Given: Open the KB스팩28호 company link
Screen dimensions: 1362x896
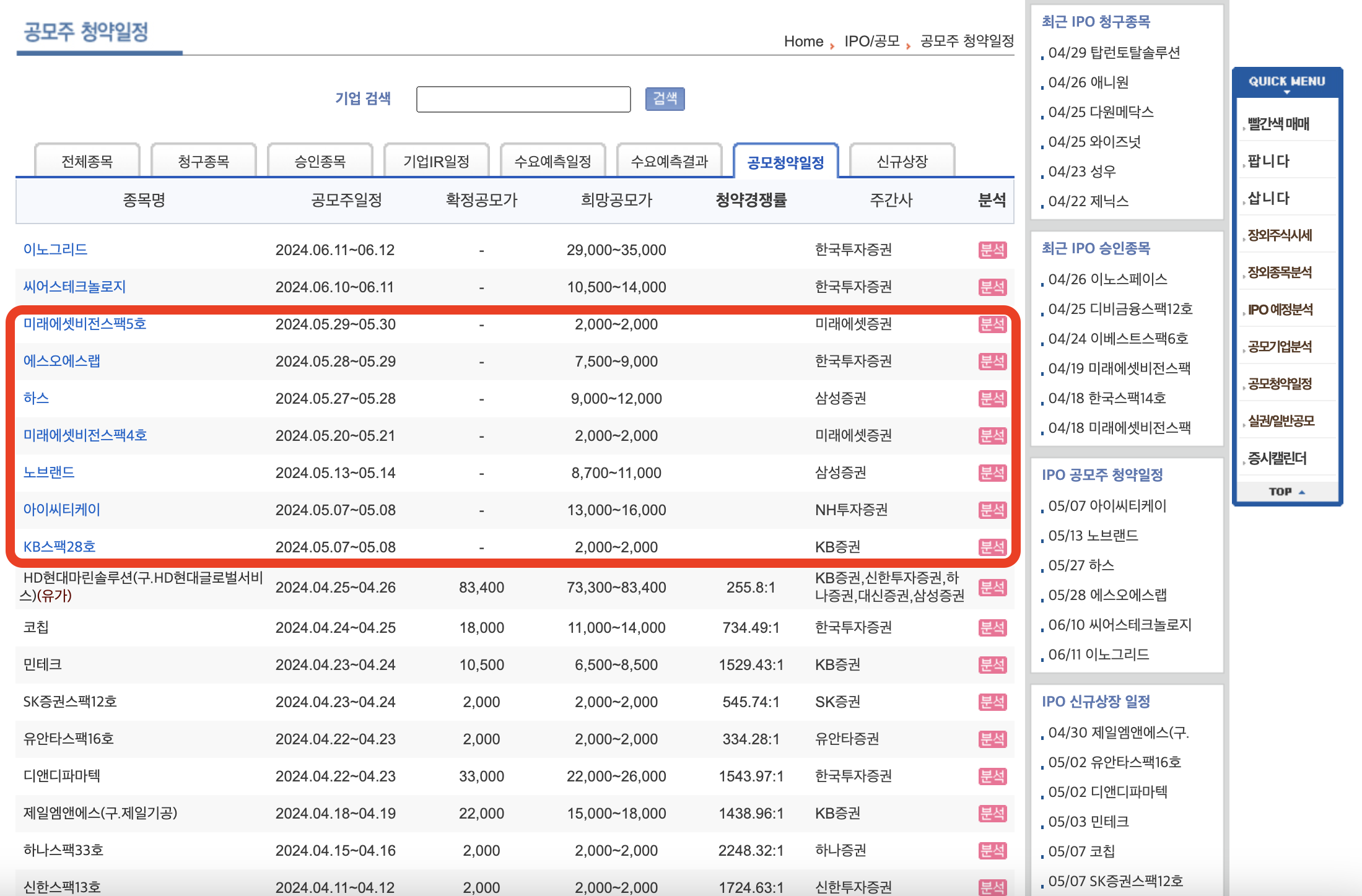Looking at the screenshot, I should [x=59, y=547].
